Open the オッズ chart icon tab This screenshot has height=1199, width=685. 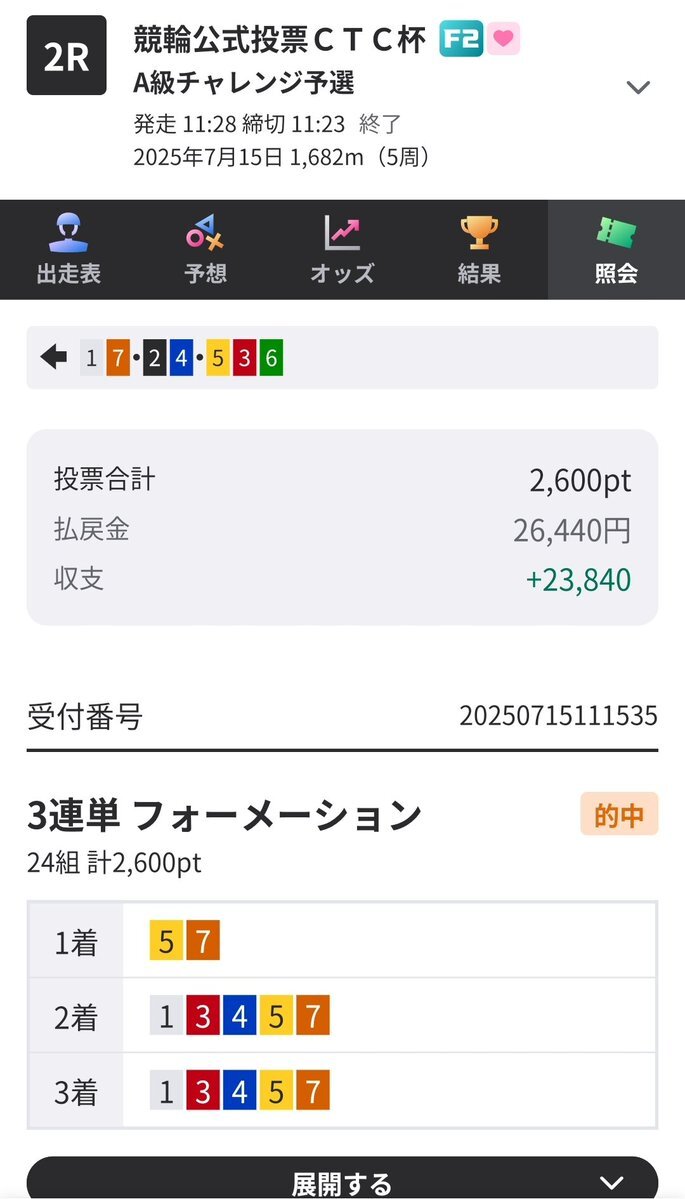[x=342, y=249]
